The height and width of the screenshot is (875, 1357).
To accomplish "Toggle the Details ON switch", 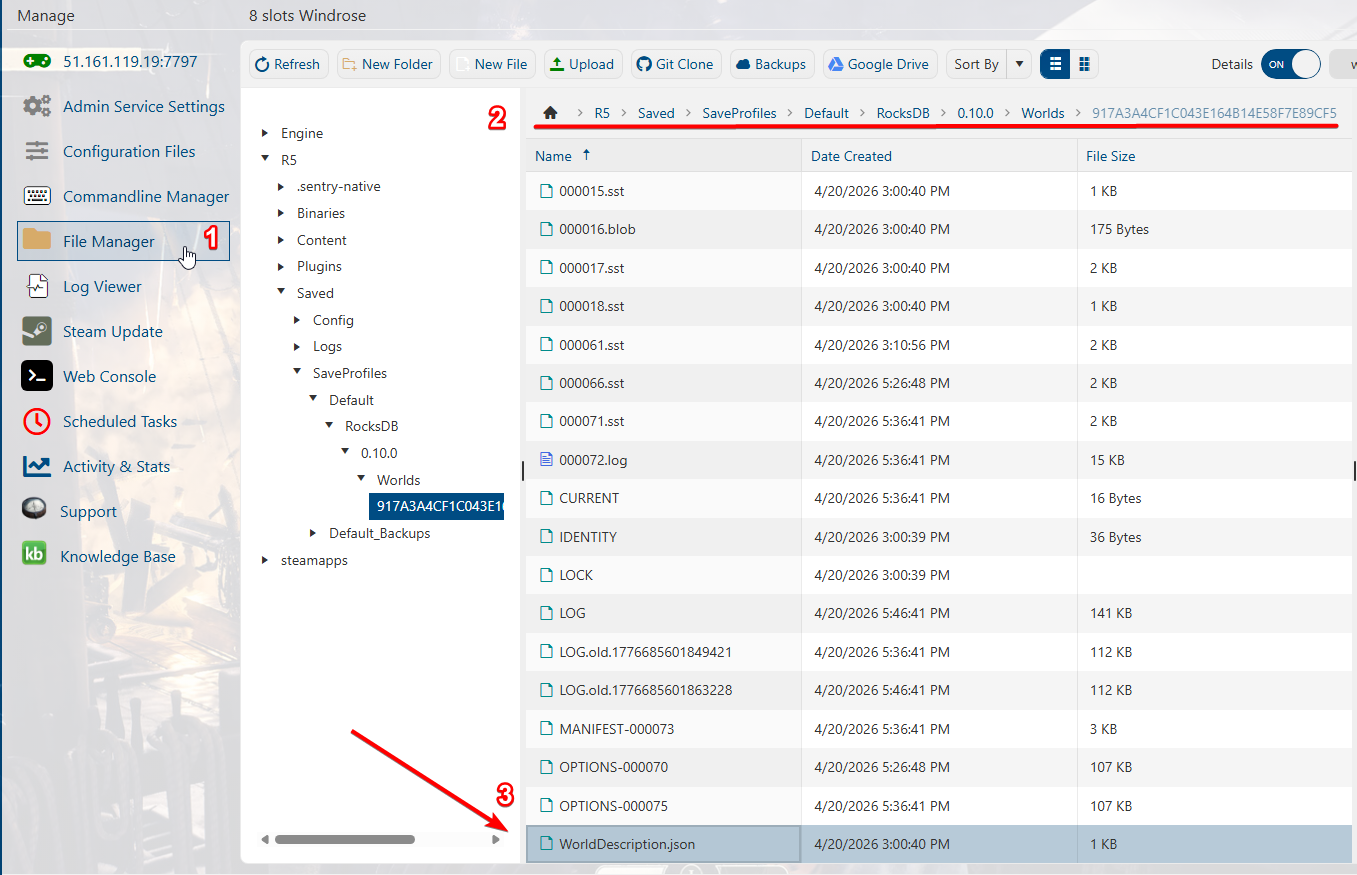I will tap(1291, 64).
